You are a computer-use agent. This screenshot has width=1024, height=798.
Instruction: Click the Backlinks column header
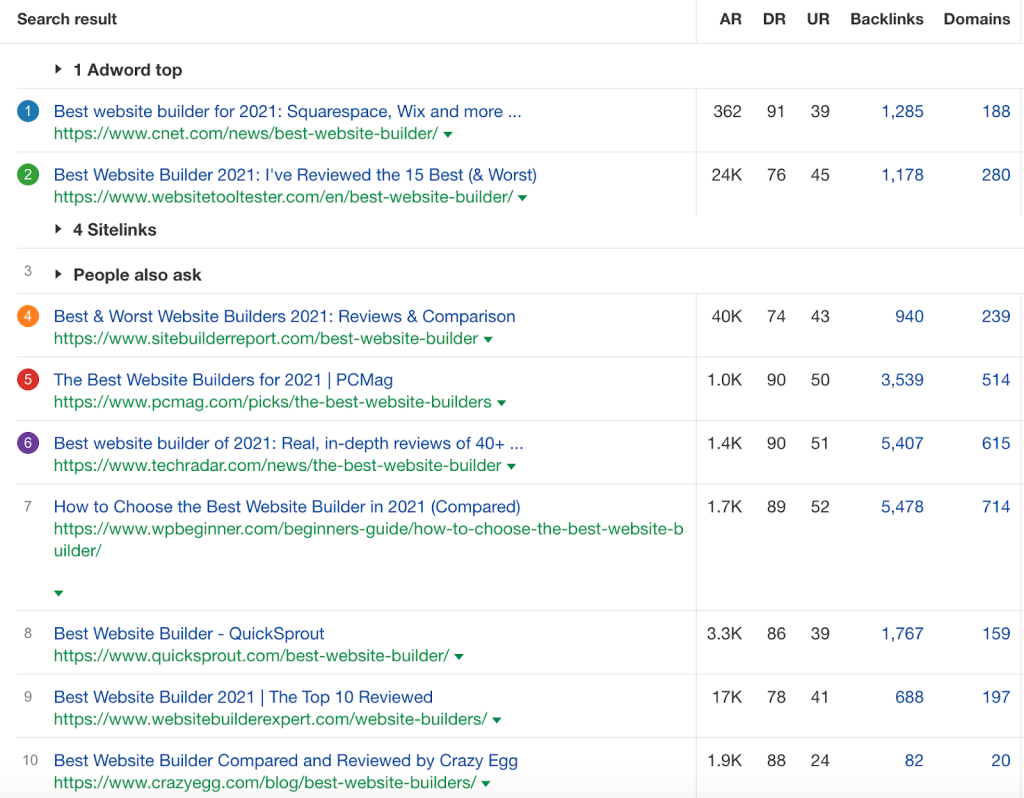tap(887, 19)
